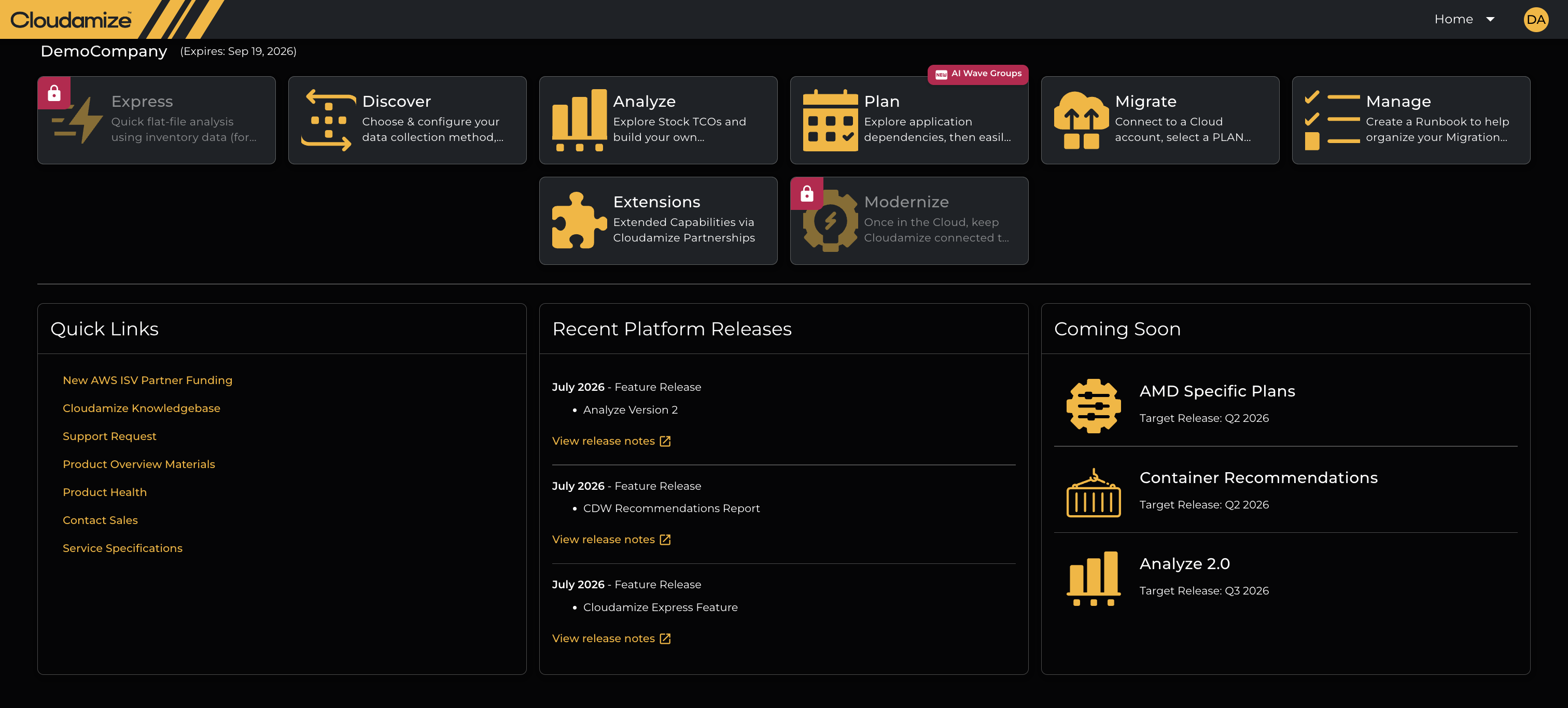
Task: Select the locked Modernize card
Action: pos(909,221)
